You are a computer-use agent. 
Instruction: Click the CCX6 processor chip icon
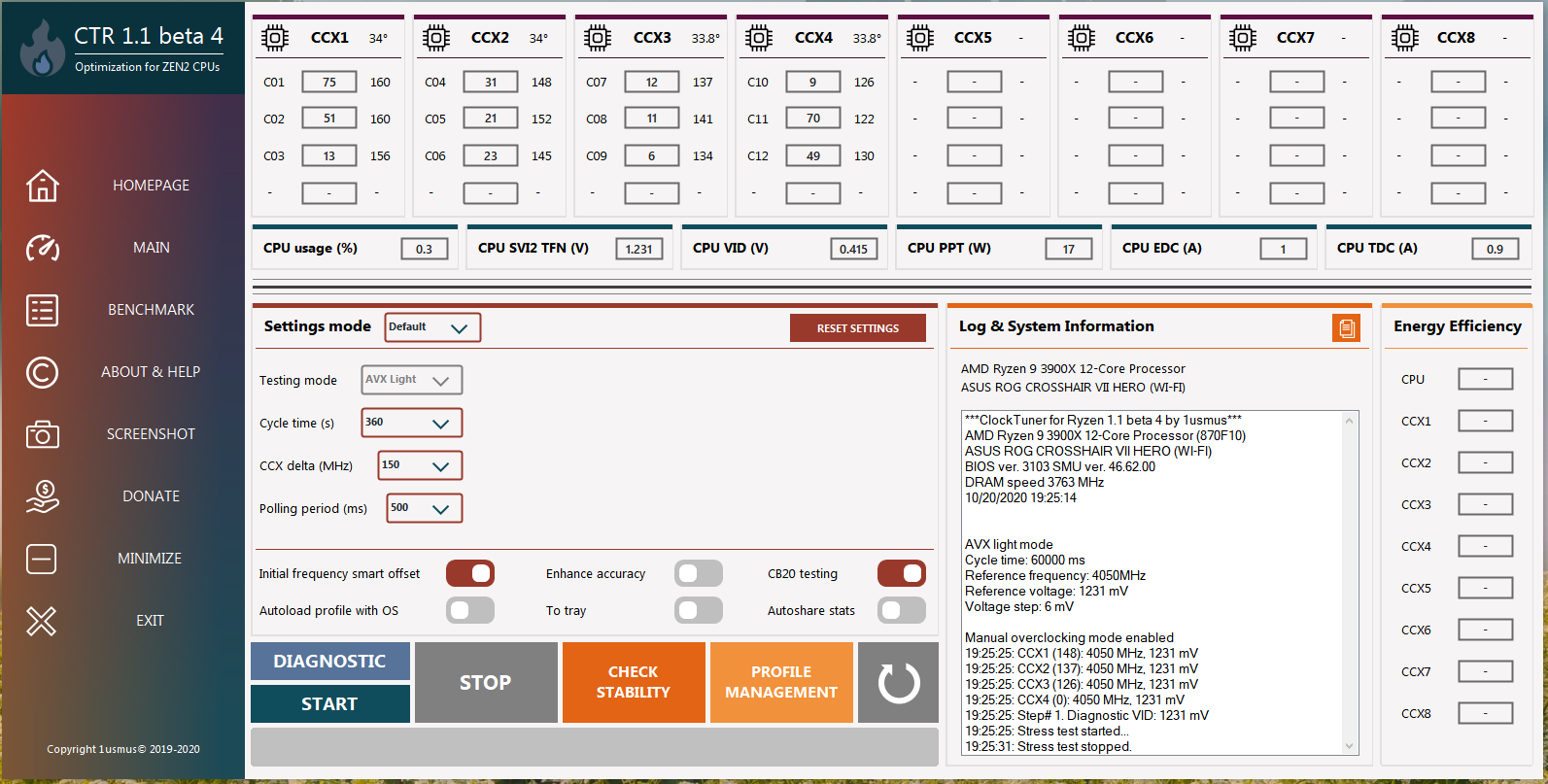pyautogui.click(x=1082, y=38)
